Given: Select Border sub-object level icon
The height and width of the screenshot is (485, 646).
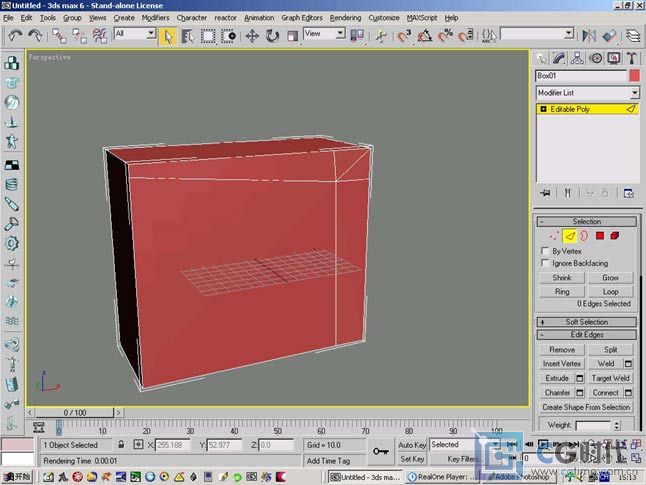Looking at the screenshot, I should point(584,236).
